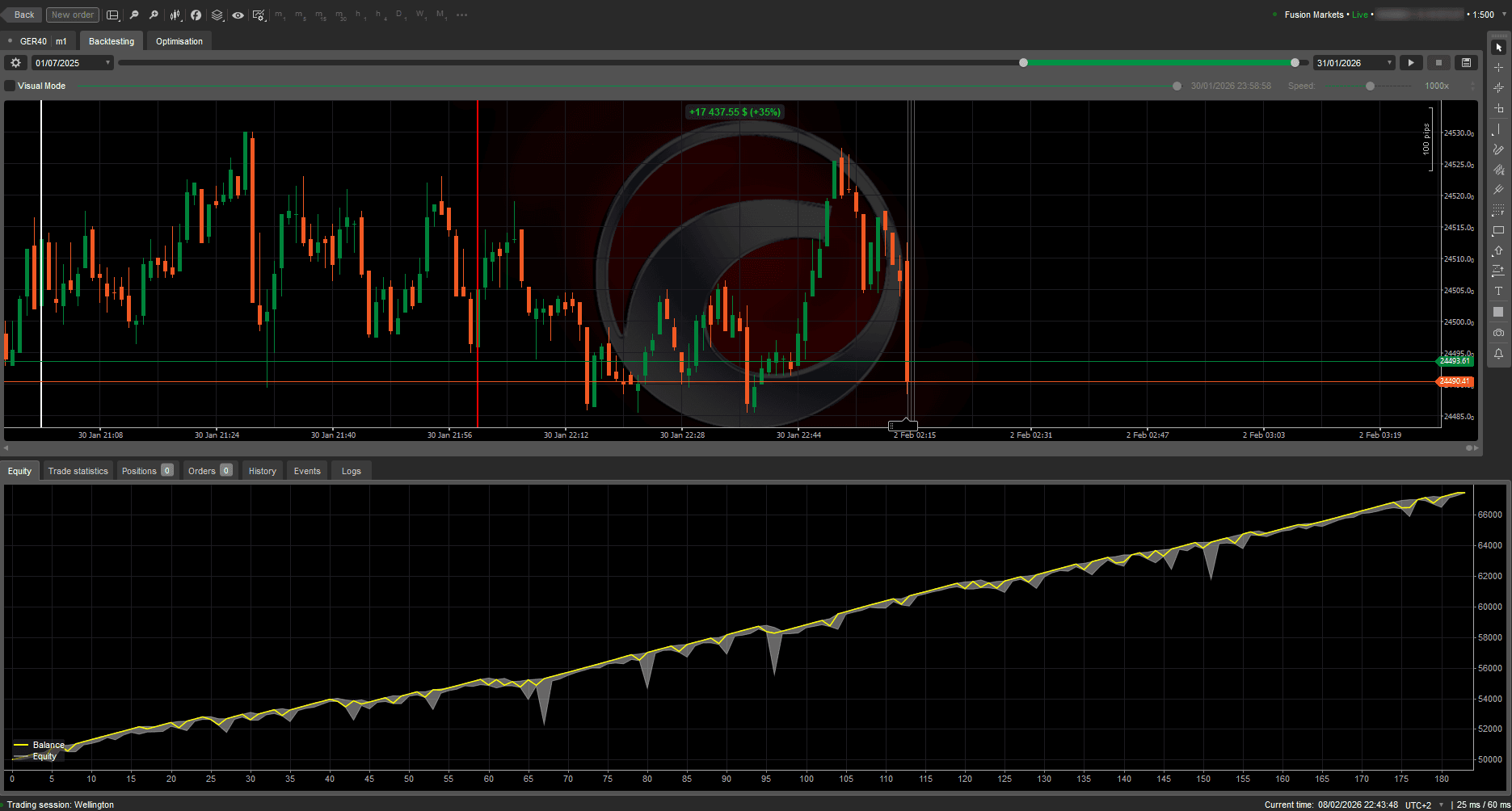Show the Equity line in the legend
This screenshot has width=1512, height=811.
point(44,756)
